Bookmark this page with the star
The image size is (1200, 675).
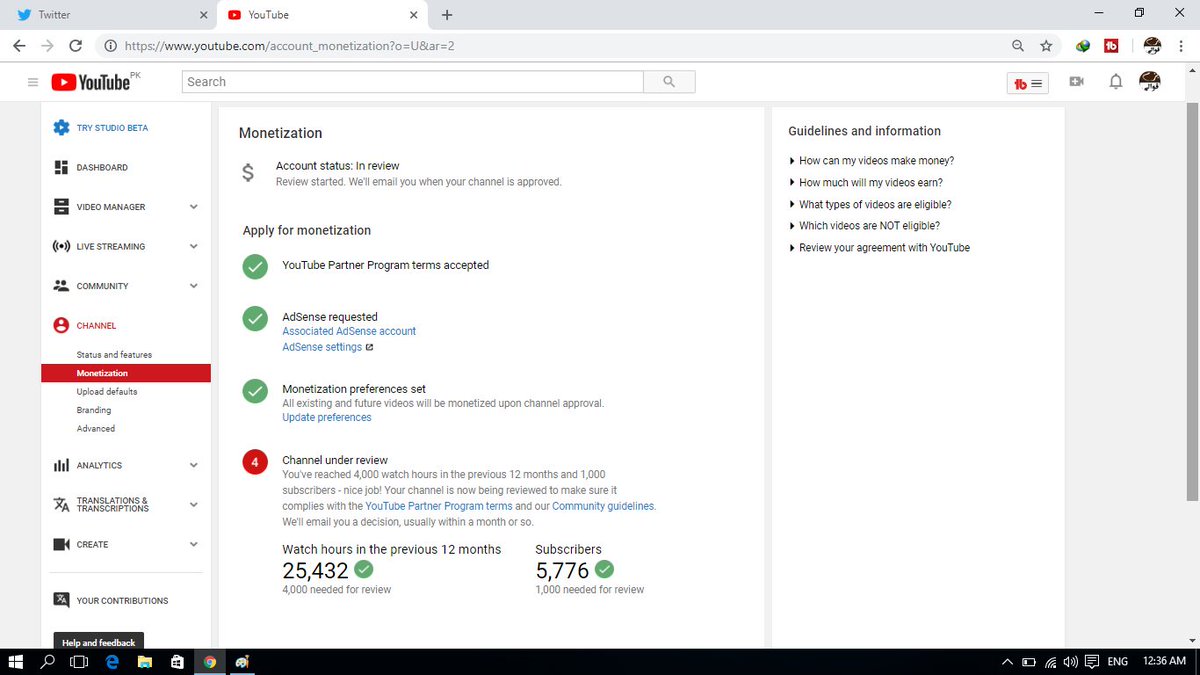[x=1046, y=46]
